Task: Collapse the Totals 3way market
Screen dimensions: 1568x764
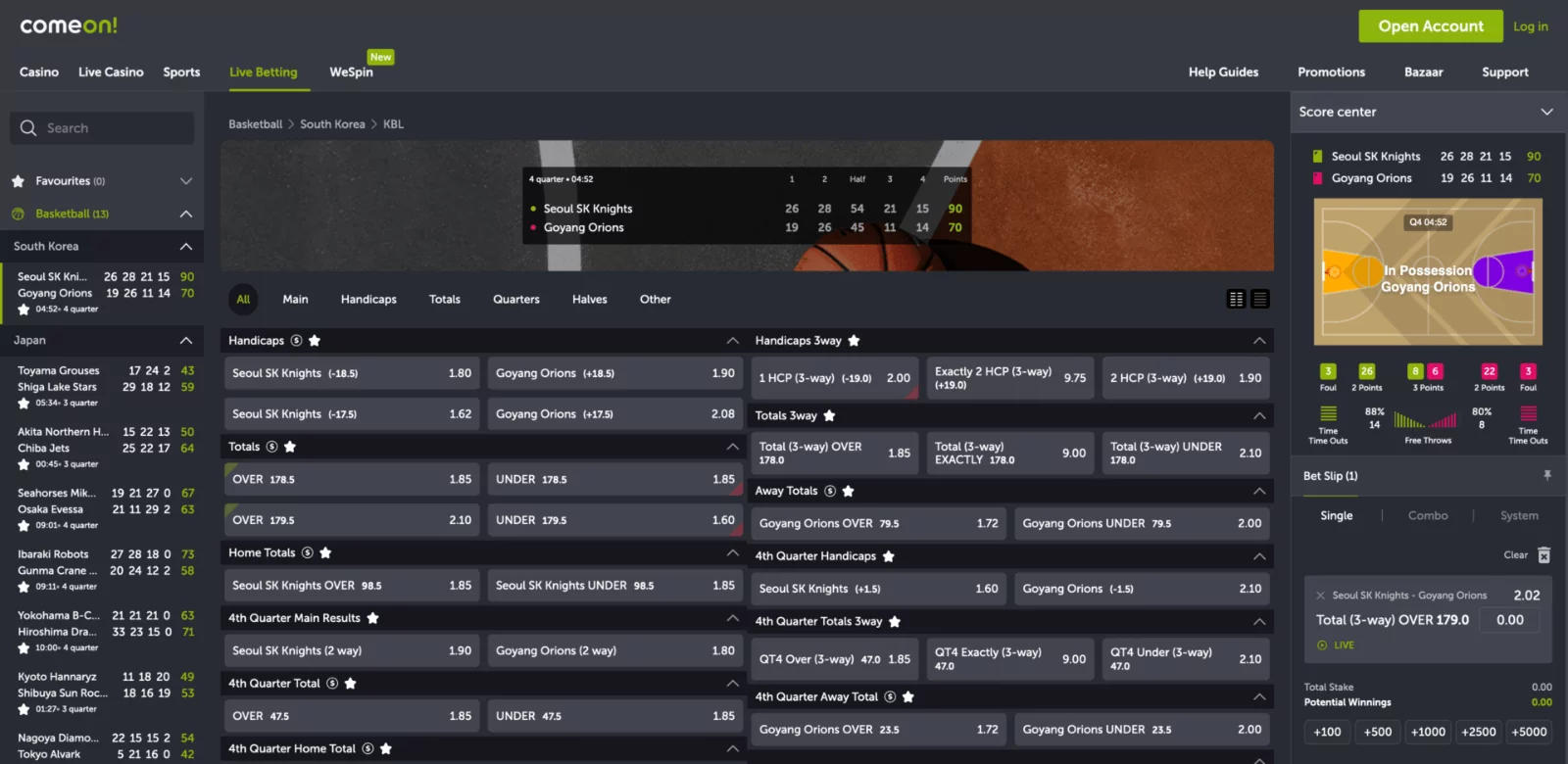Action: tap(1259, 416)
